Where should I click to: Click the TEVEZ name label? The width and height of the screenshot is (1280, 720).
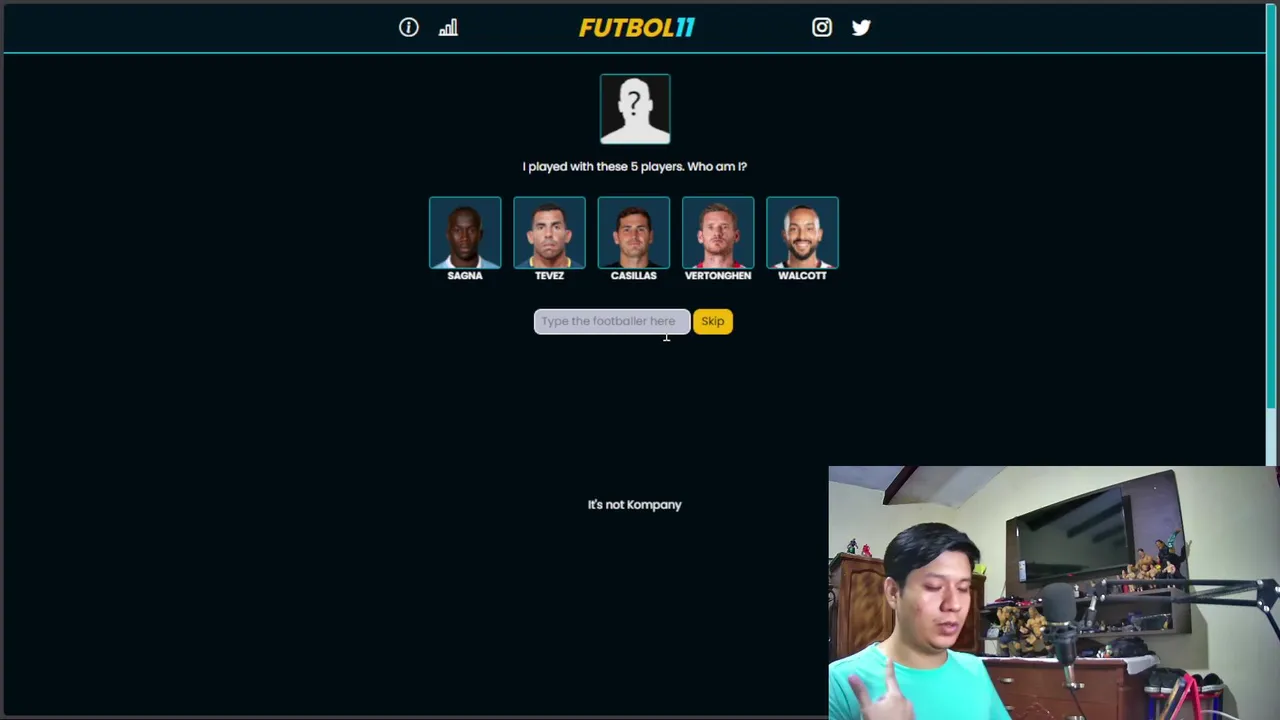tap(549, 276)
